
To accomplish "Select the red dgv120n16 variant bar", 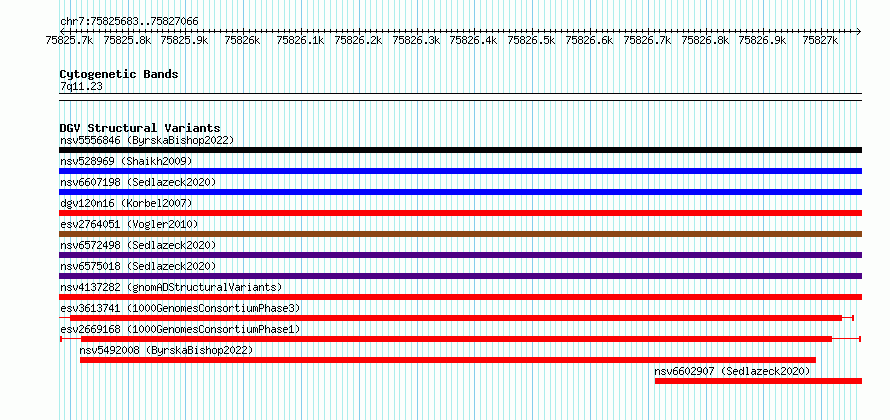I will (460, 213).
